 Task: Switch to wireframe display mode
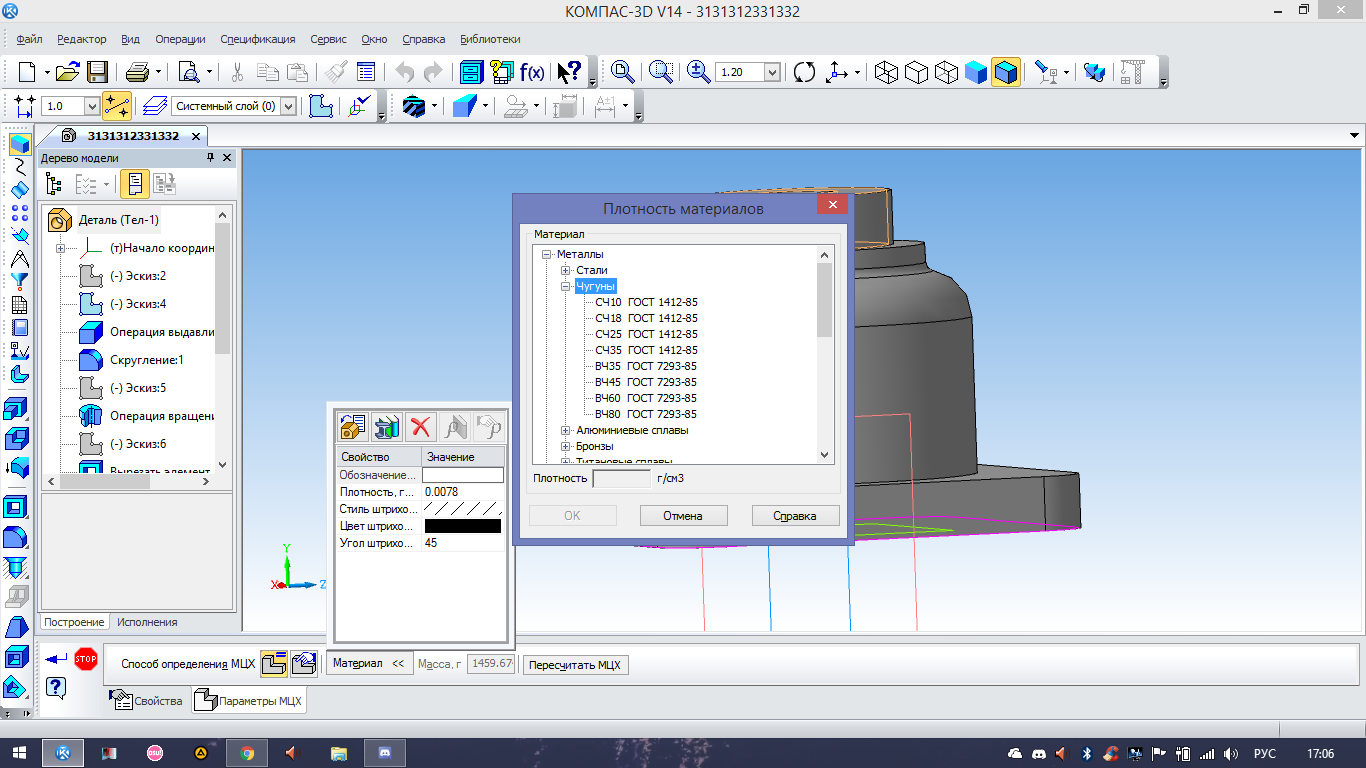tap(885, 72)
